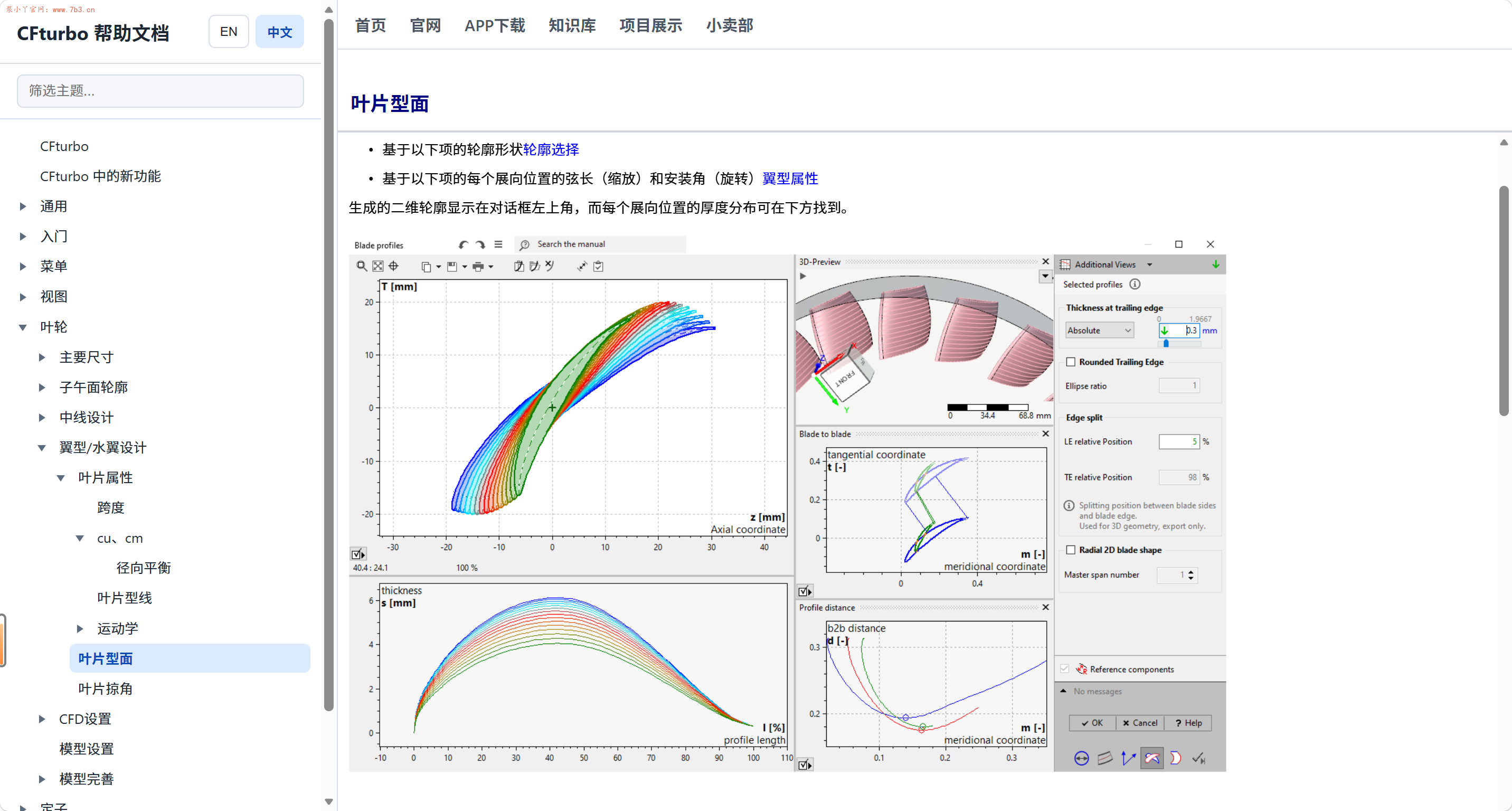Toggle display options below Blade to blade chart
This screenshot has height=811, width=1512.
tap(805, 591)
